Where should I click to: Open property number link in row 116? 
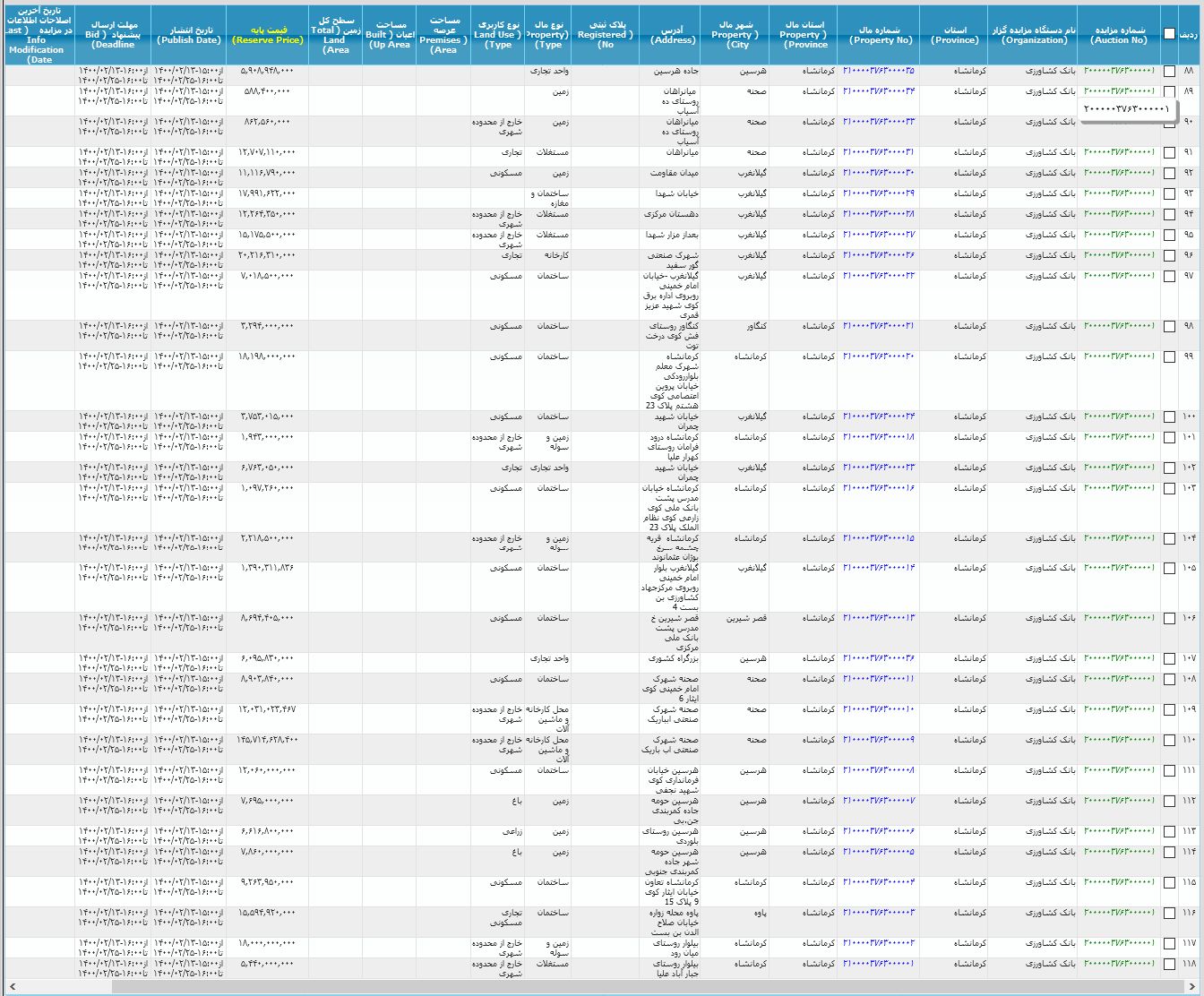pos(879,913)
